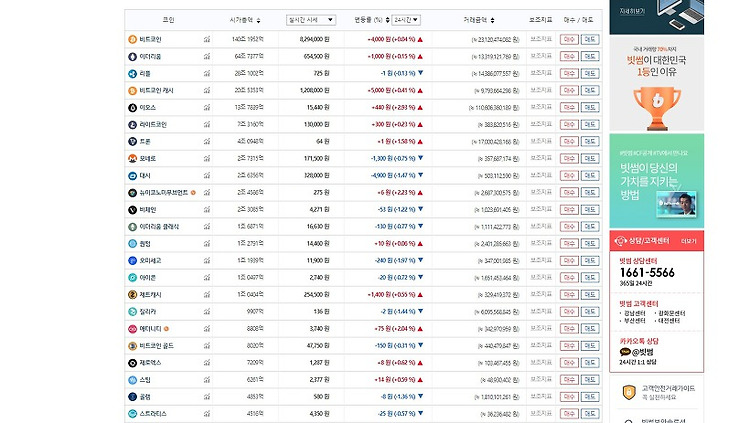Click 매도 button in 리플 row

[590, 74]
